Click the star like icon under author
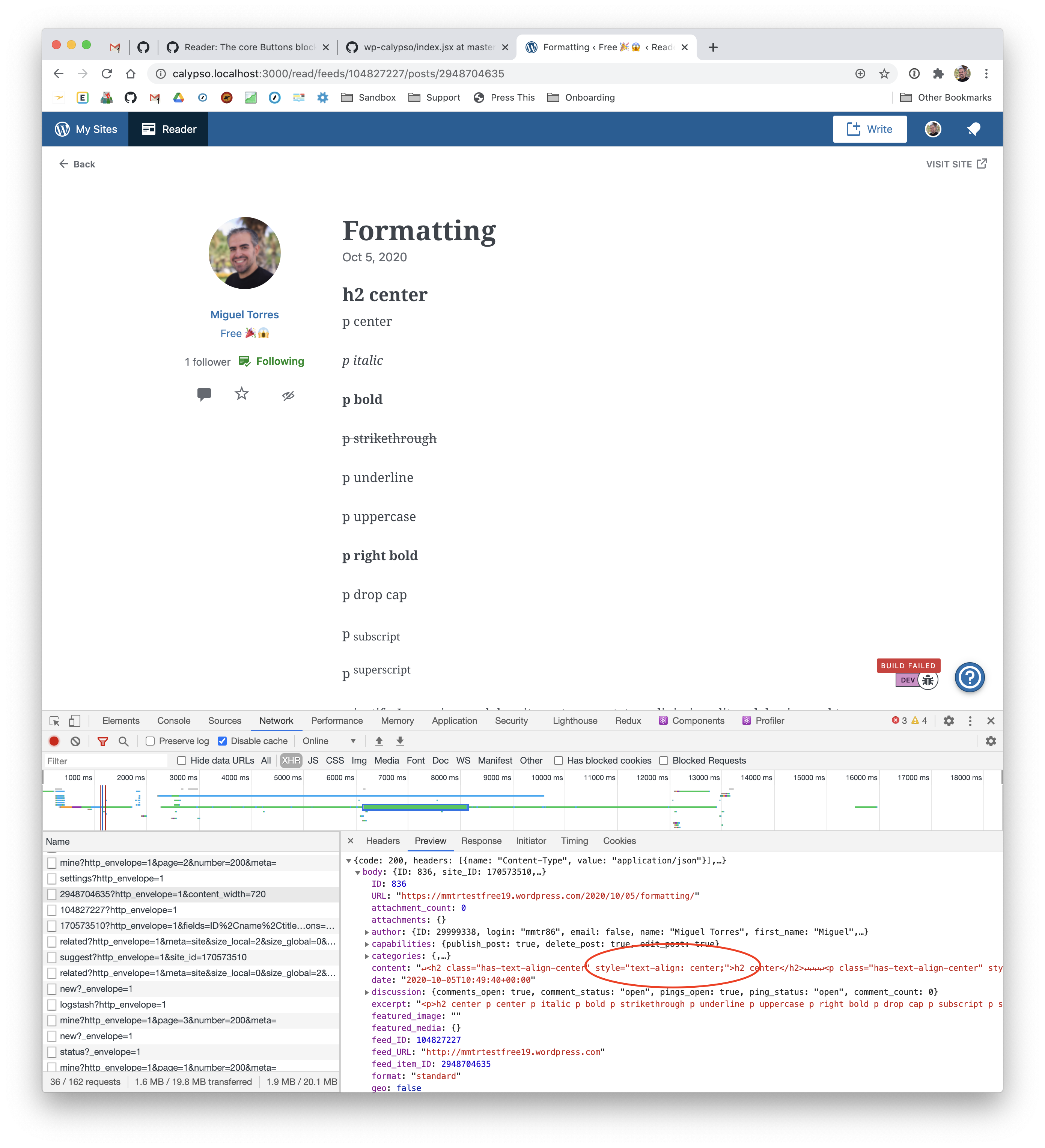 point(241,393)
